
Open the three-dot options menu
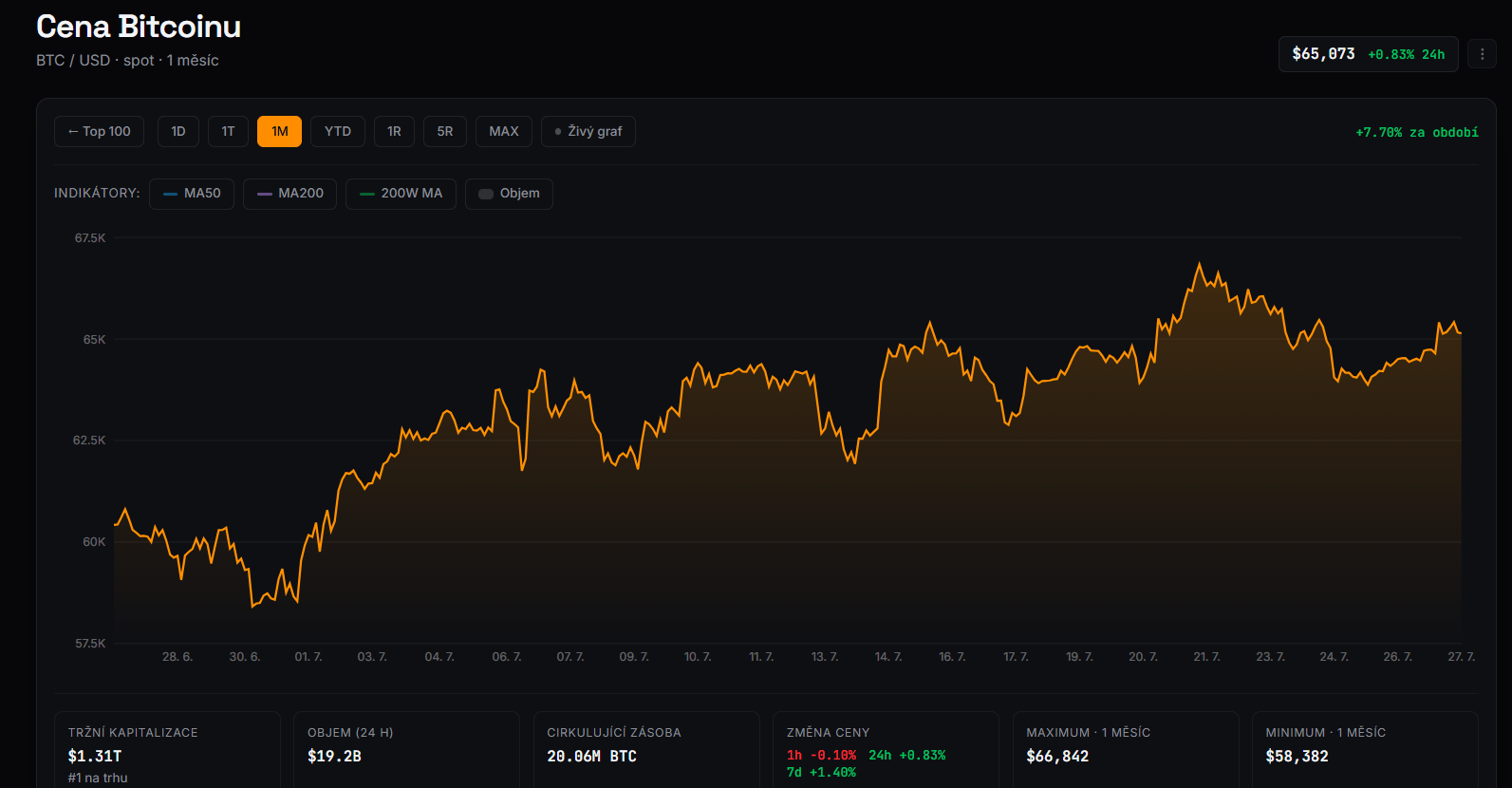pyautogui.click(x=1482, y=54)
